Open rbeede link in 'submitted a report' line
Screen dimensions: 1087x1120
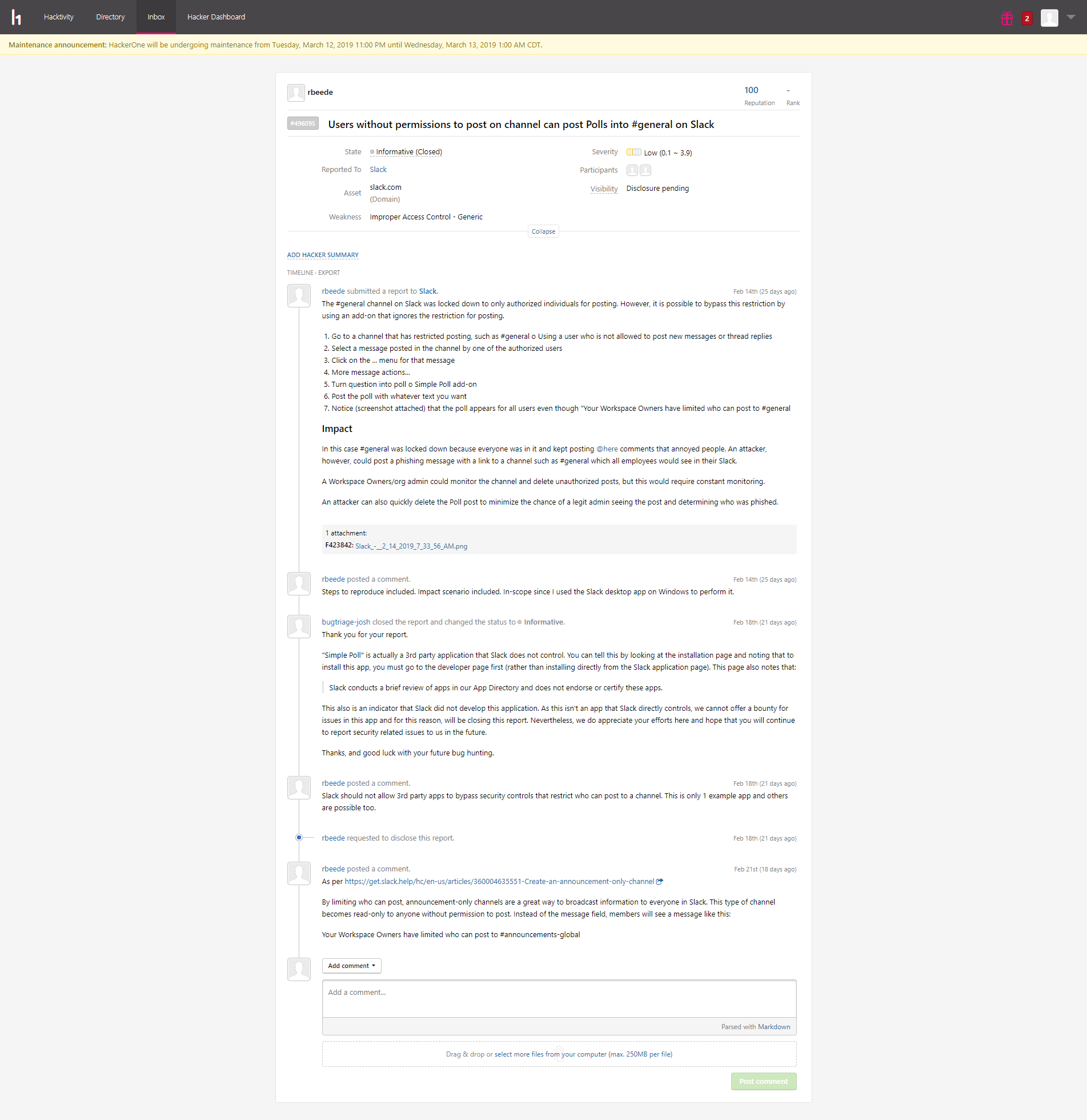click(334, 291)
